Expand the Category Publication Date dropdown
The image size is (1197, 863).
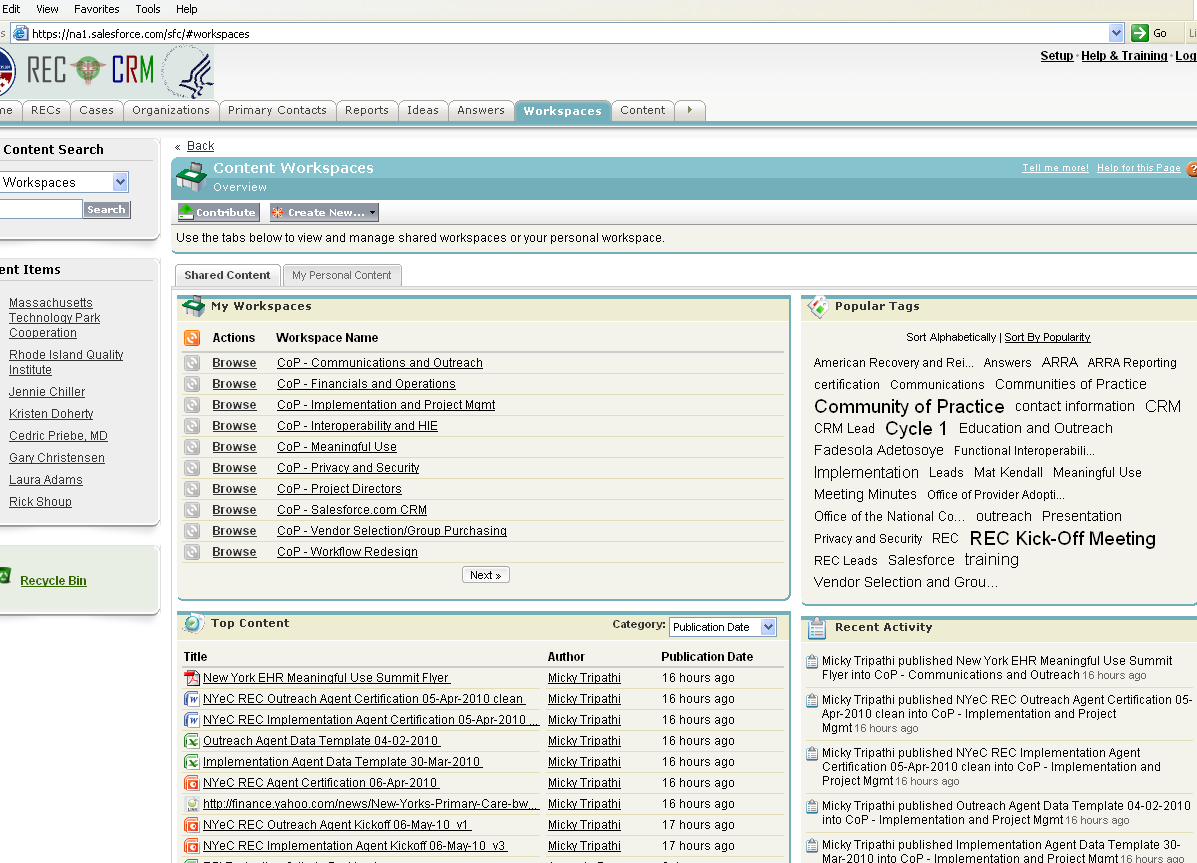point(768,627)
